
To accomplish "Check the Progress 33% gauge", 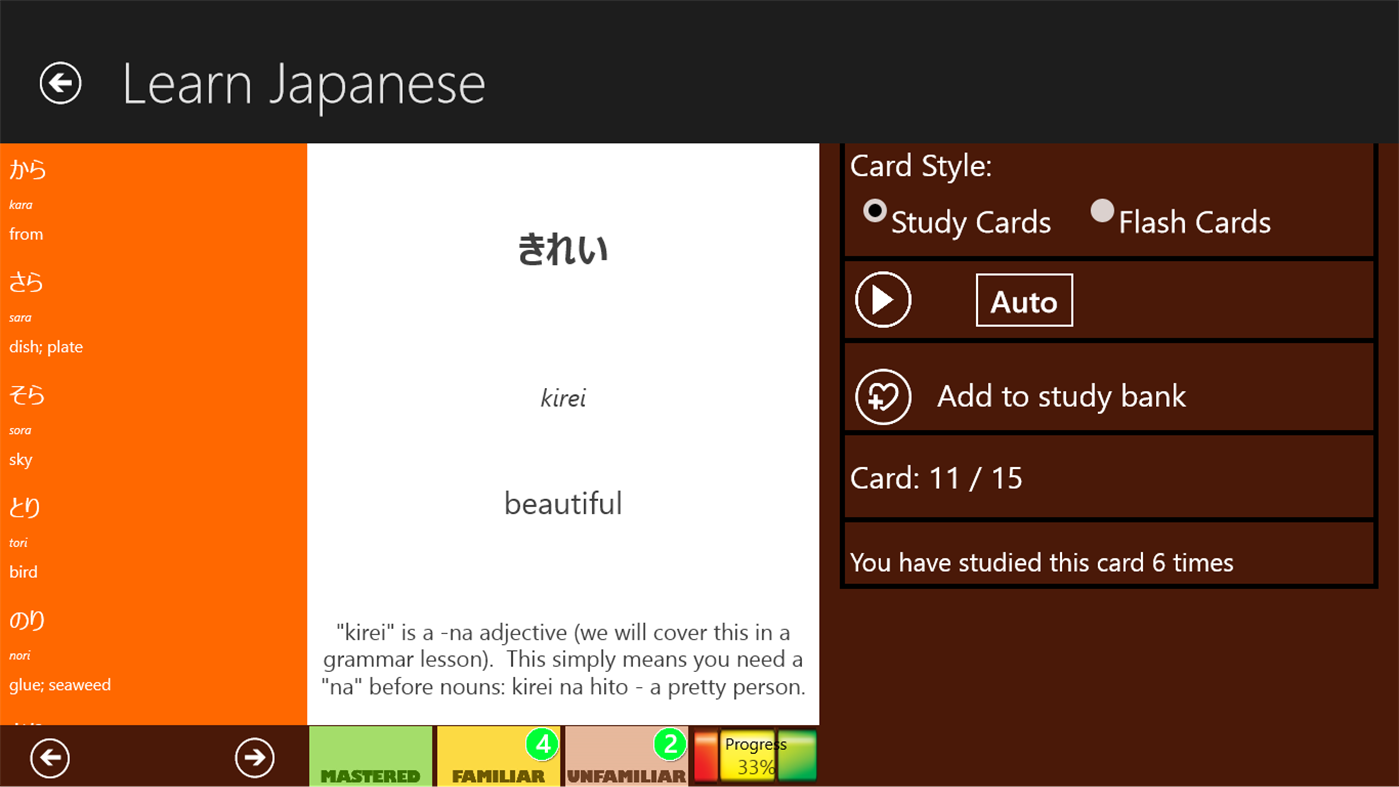I will 753,756.
